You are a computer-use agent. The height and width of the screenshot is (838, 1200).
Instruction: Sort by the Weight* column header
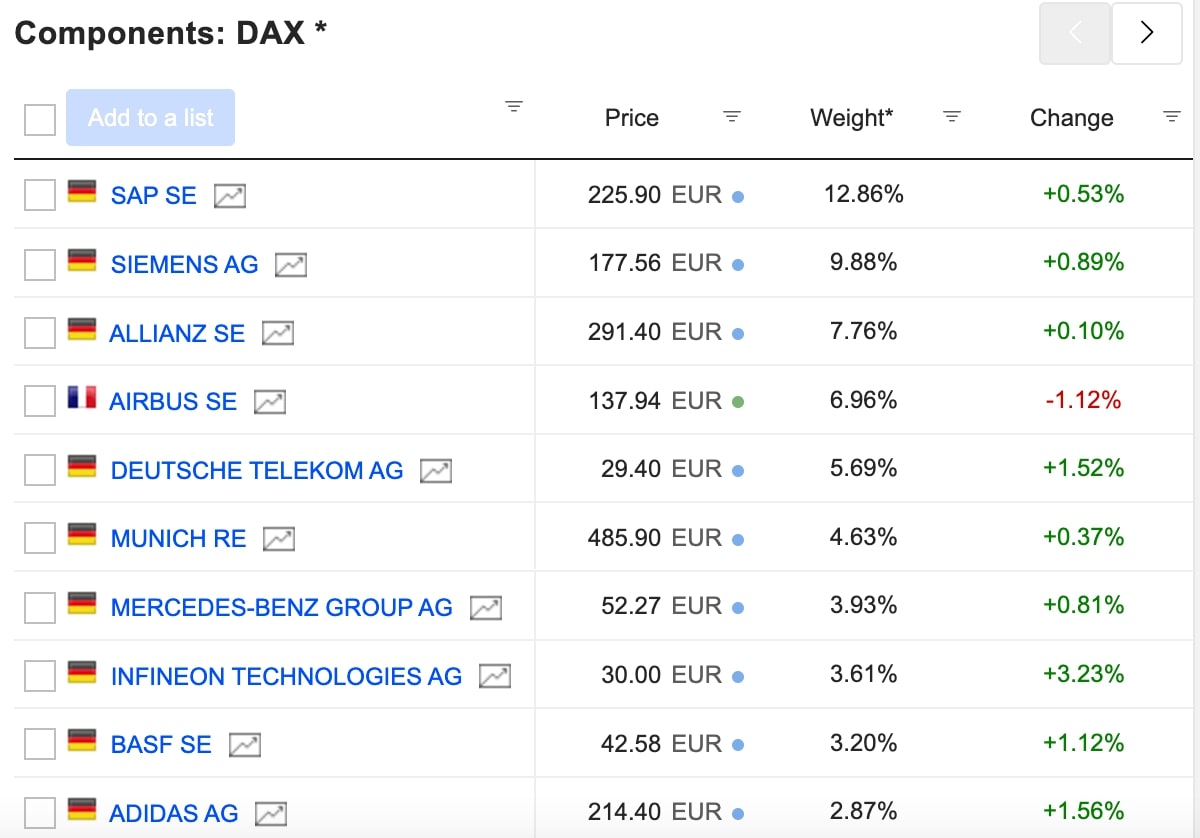click(852, 118)
